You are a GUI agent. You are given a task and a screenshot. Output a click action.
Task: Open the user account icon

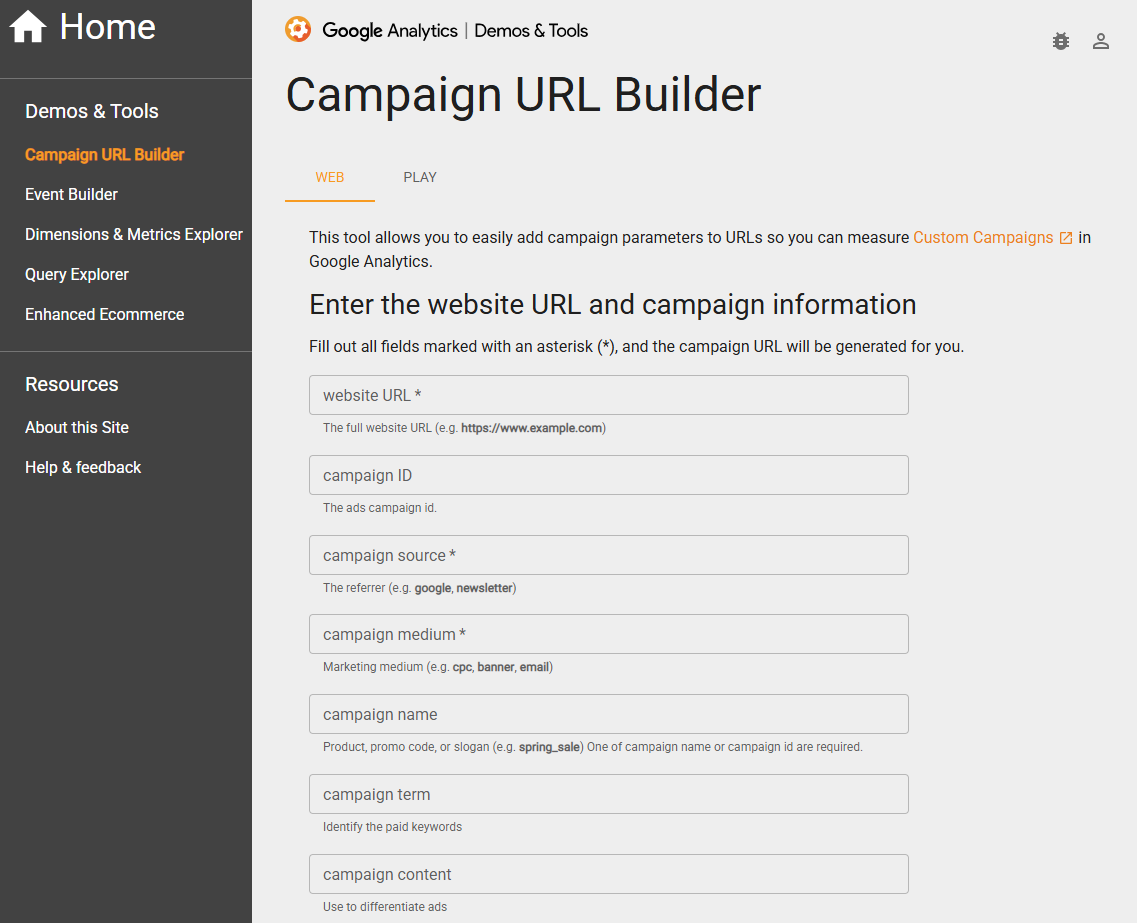tap(1101, 41)
